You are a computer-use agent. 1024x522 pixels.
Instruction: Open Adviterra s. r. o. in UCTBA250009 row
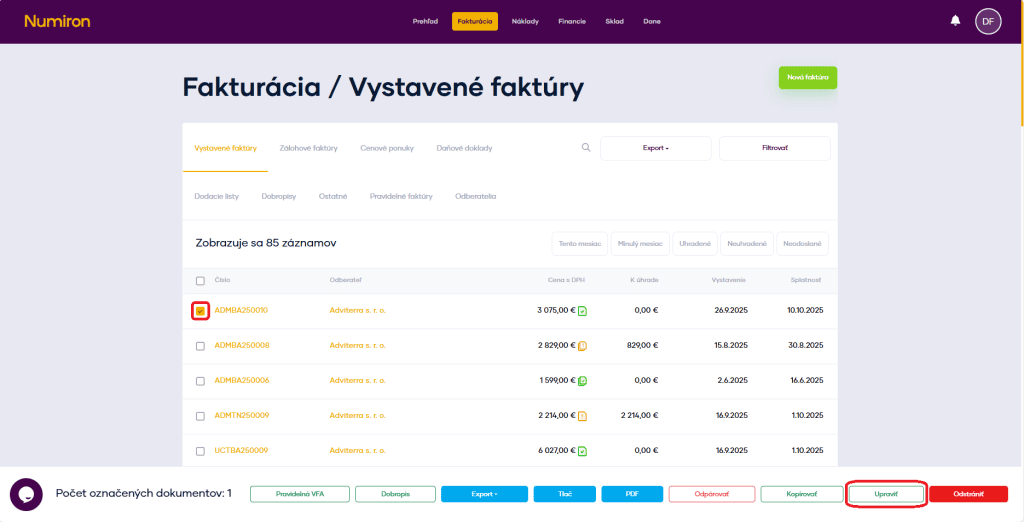358,451
